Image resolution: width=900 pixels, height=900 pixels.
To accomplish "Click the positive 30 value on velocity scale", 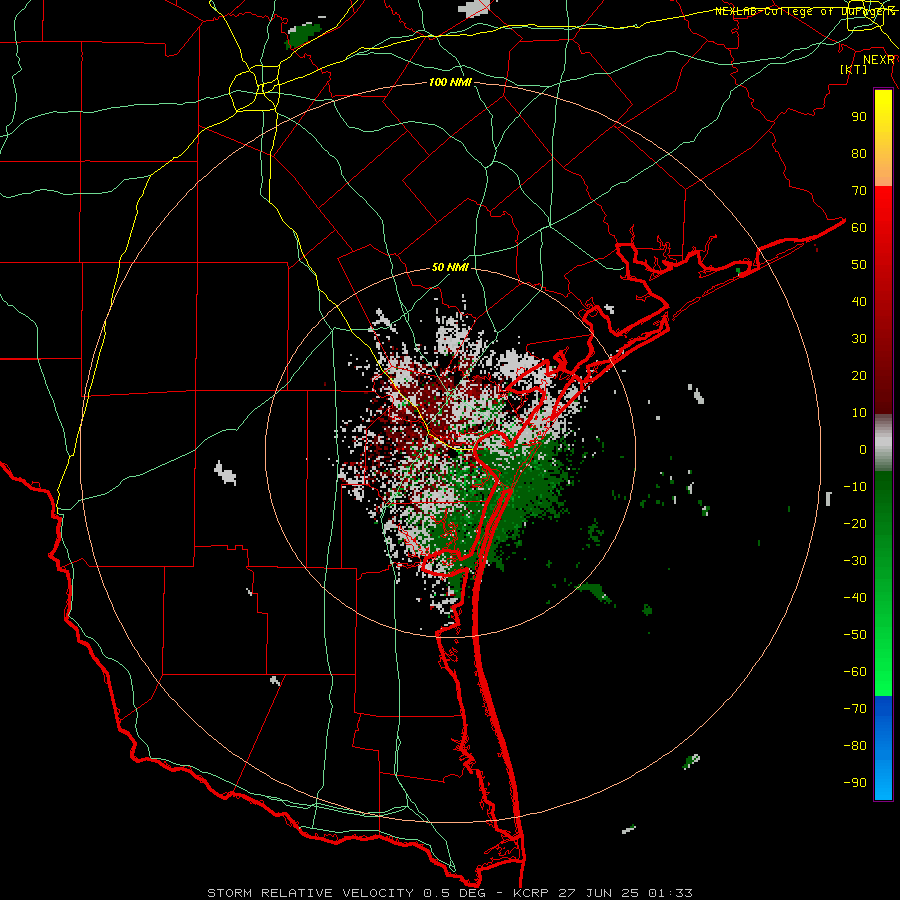I will (x=859, y=339).
